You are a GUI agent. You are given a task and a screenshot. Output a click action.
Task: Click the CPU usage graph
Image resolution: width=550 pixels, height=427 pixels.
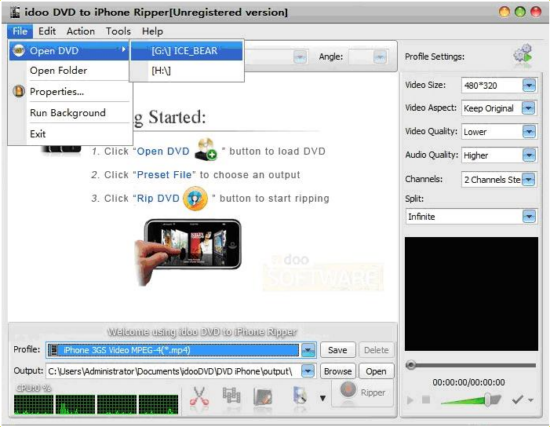(96, 404)
